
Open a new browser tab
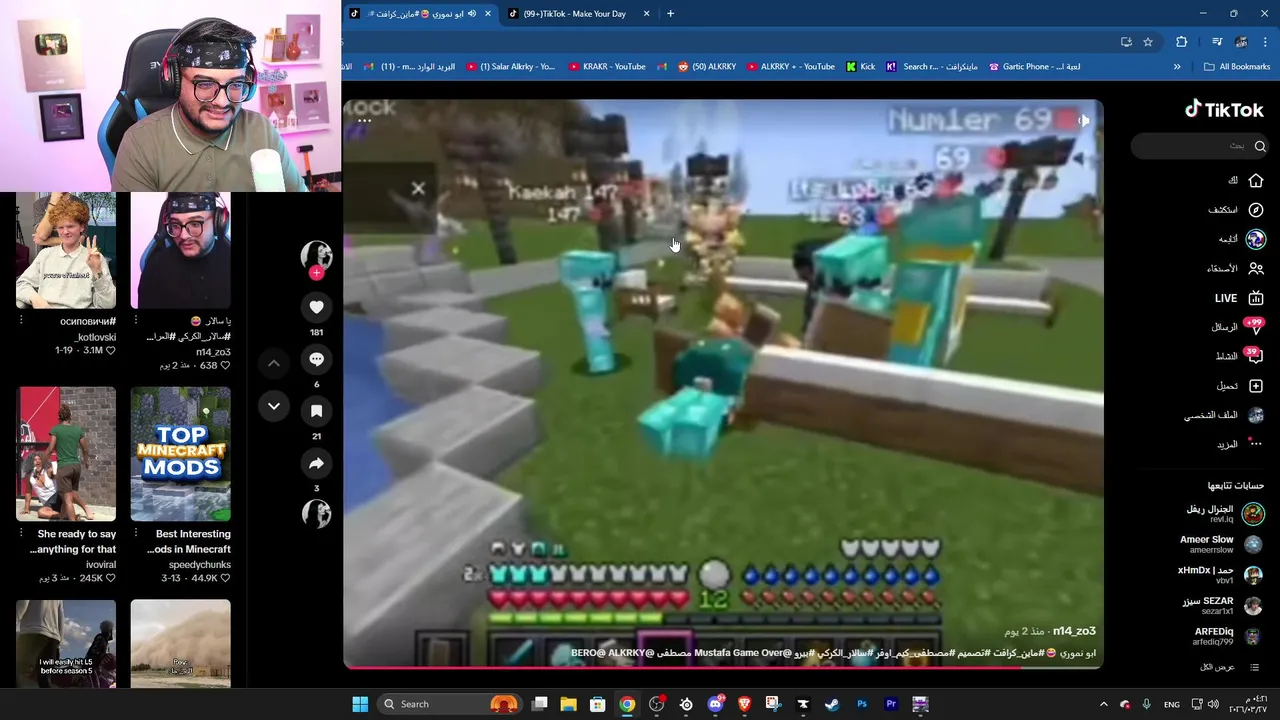(670, 14)
